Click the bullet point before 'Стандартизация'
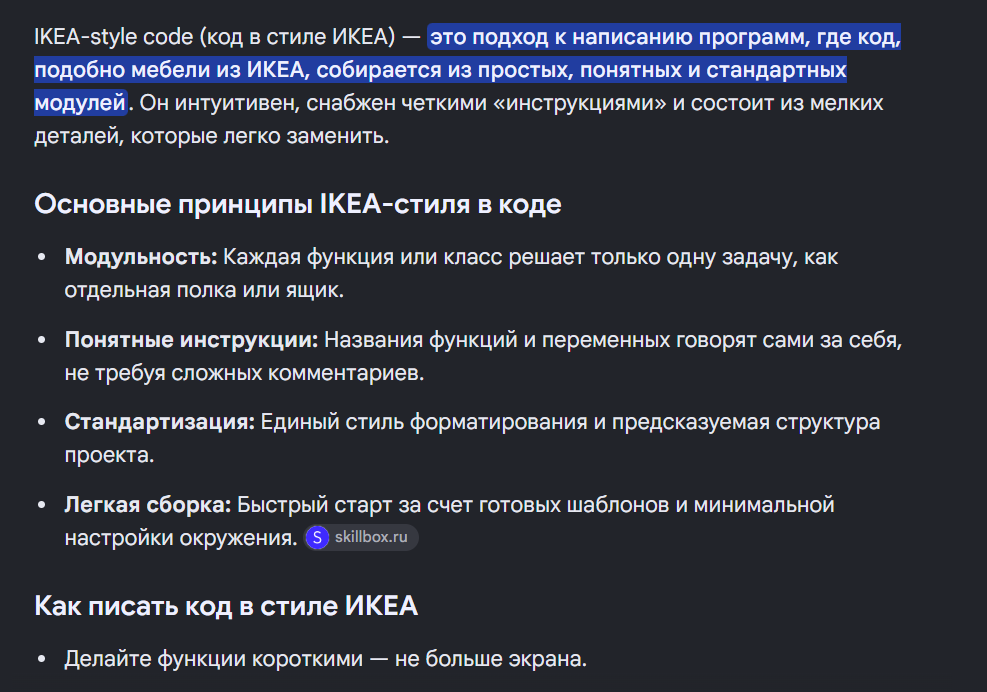 pos(42,422)
